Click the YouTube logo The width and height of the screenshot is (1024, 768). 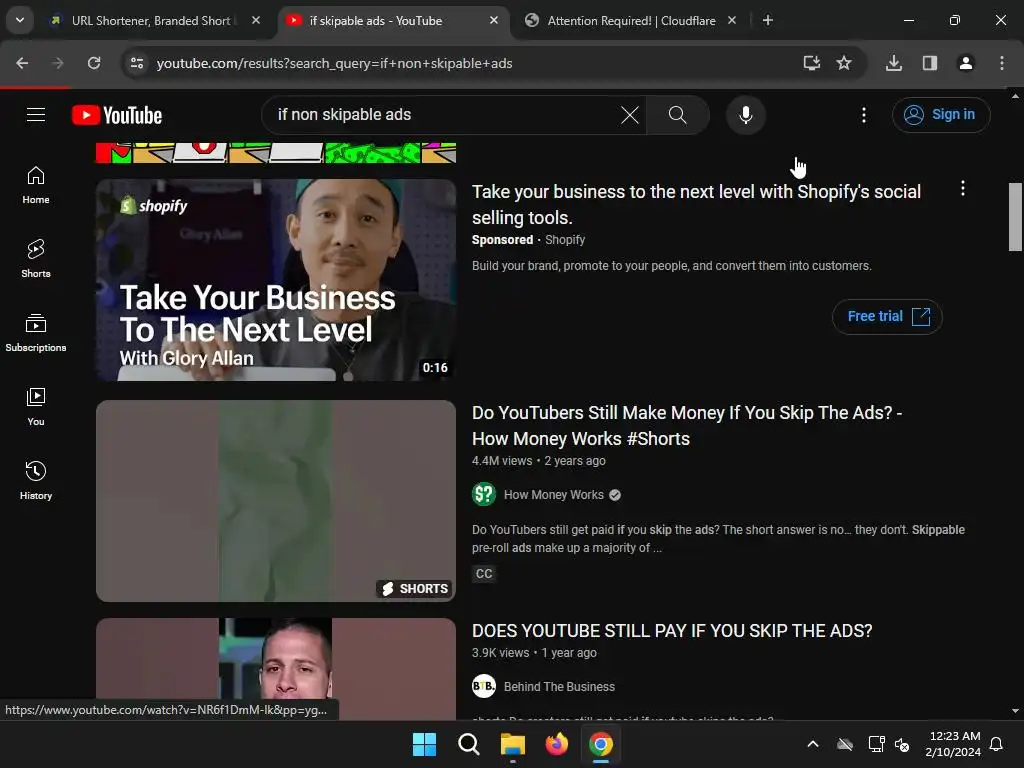(x=117, y=115)
